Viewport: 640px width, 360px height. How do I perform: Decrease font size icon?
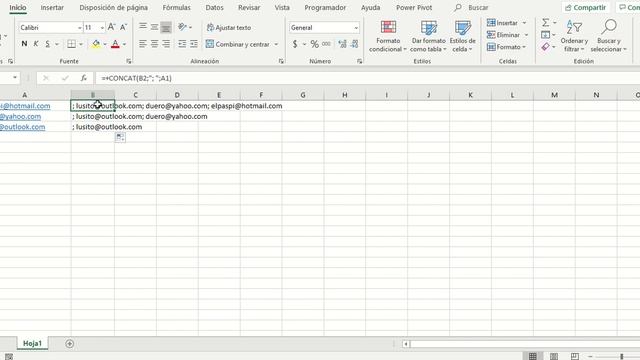[123, 27]
